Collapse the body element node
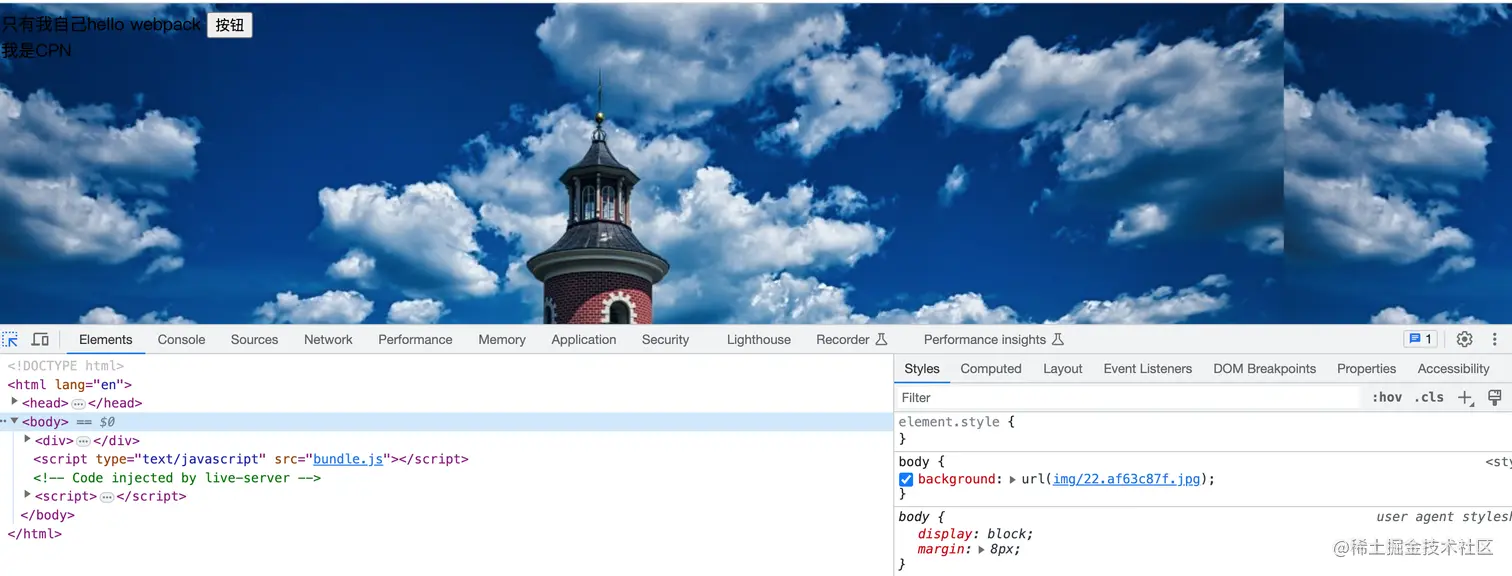1512x576 pixels. tap(14, 421)
